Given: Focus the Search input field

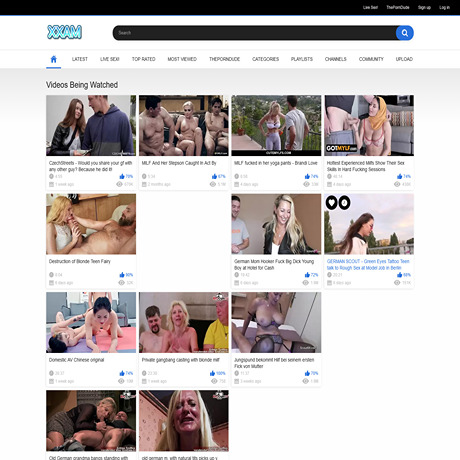Looking at the screenshot, I should tap(254, 33).
